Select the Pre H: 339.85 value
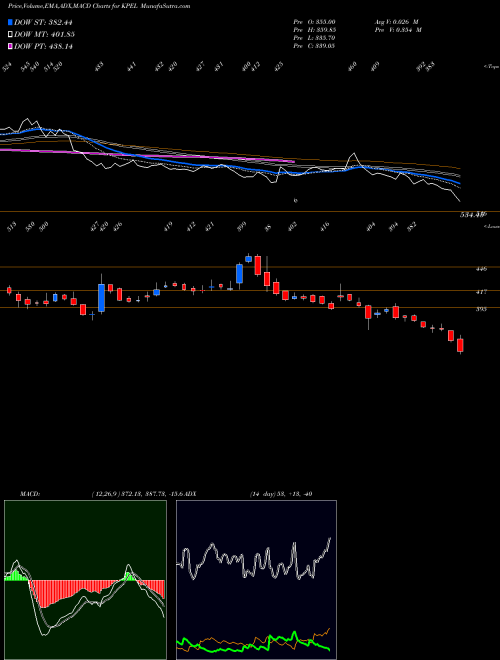The image size is (500, 660). (314, 30)
